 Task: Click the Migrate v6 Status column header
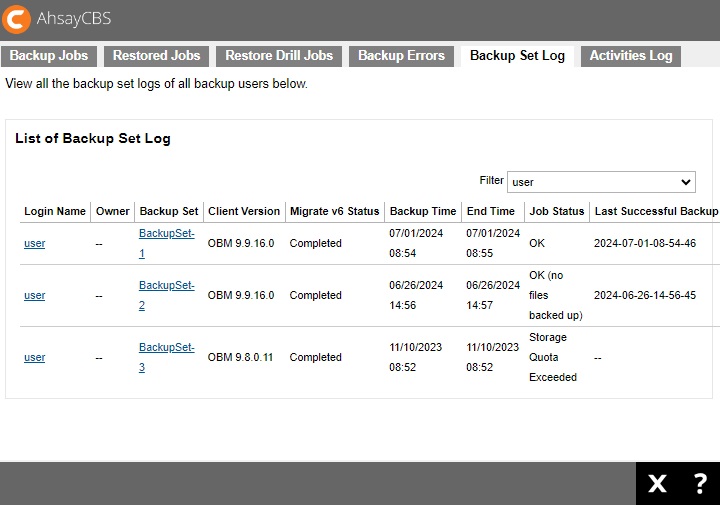point(334,211)
